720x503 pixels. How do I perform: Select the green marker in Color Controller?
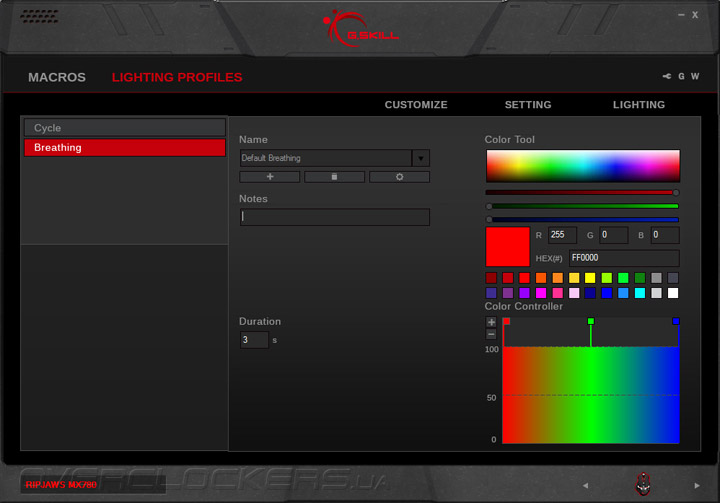coord(591,321)
